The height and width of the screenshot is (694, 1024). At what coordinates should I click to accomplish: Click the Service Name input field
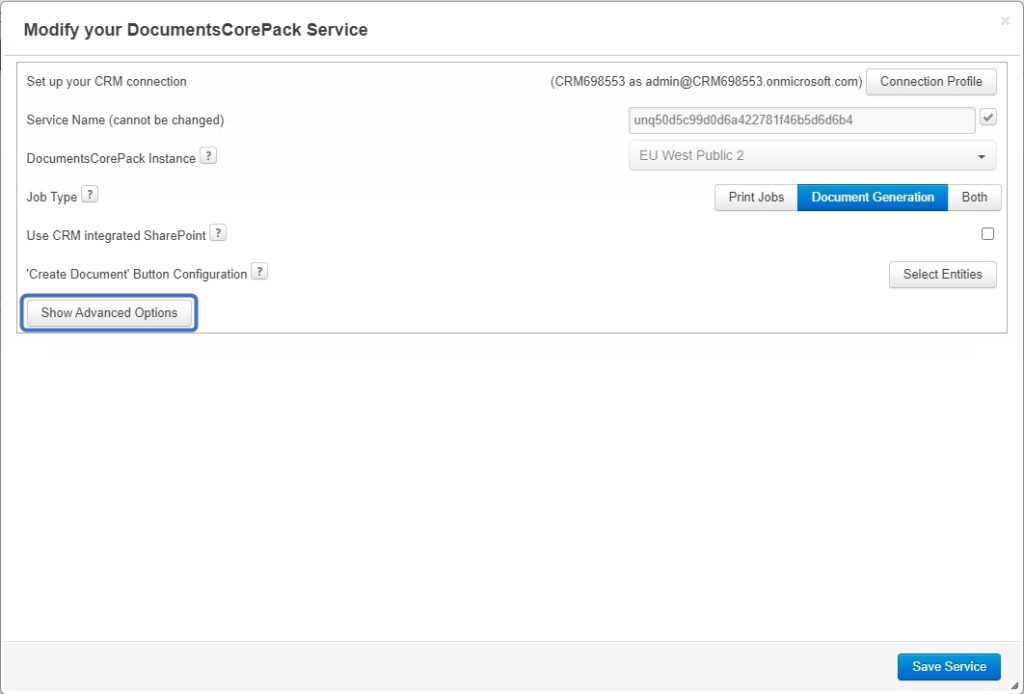click(x=802, y=120)
